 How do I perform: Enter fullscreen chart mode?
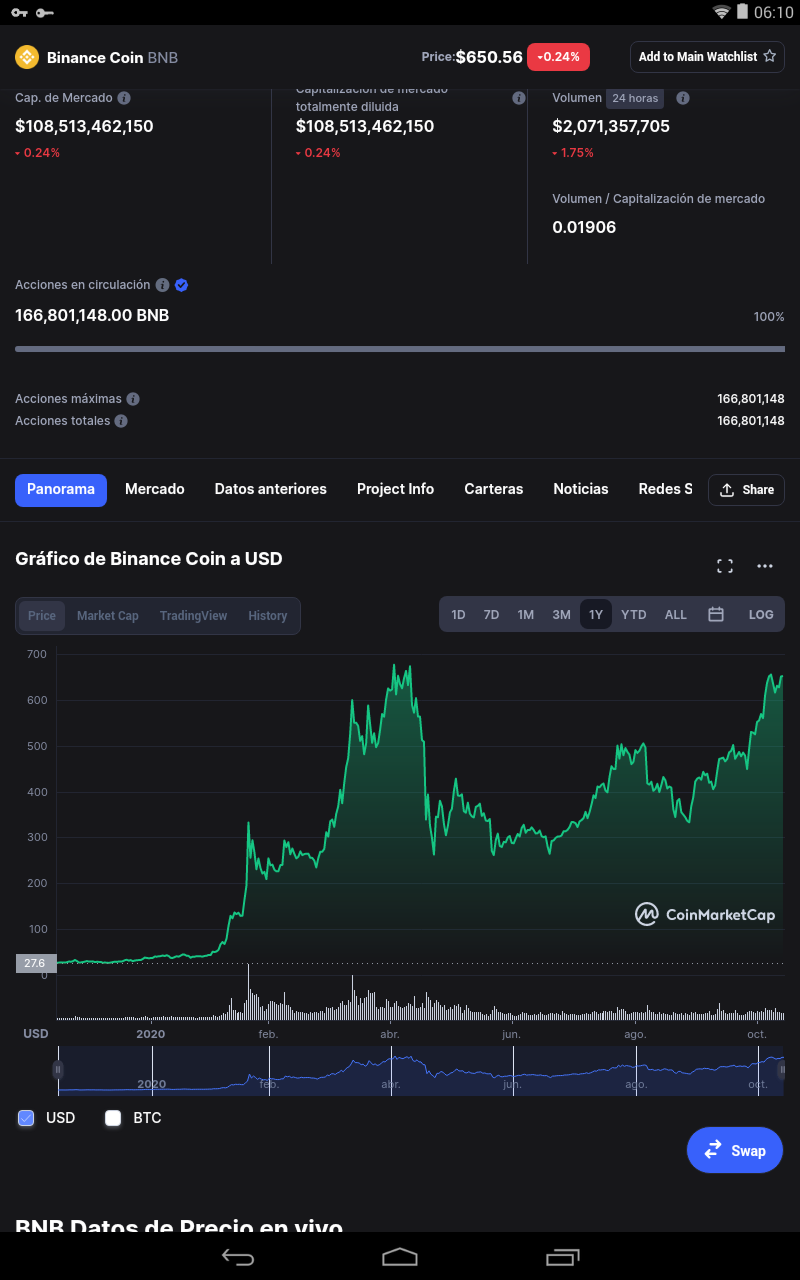click(725, 566)
